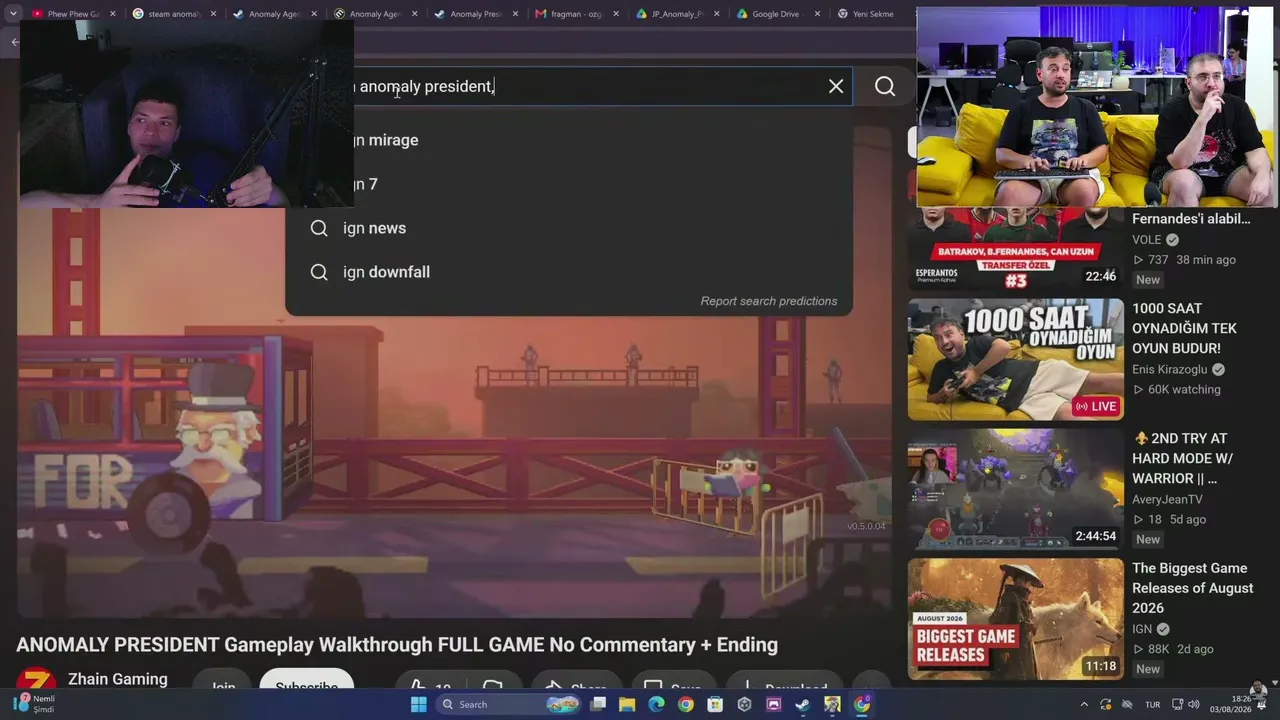Screen dimensions: 1280x720
Task: Click the Windows taskbar Search box
Action: click(x=510, y=704)
